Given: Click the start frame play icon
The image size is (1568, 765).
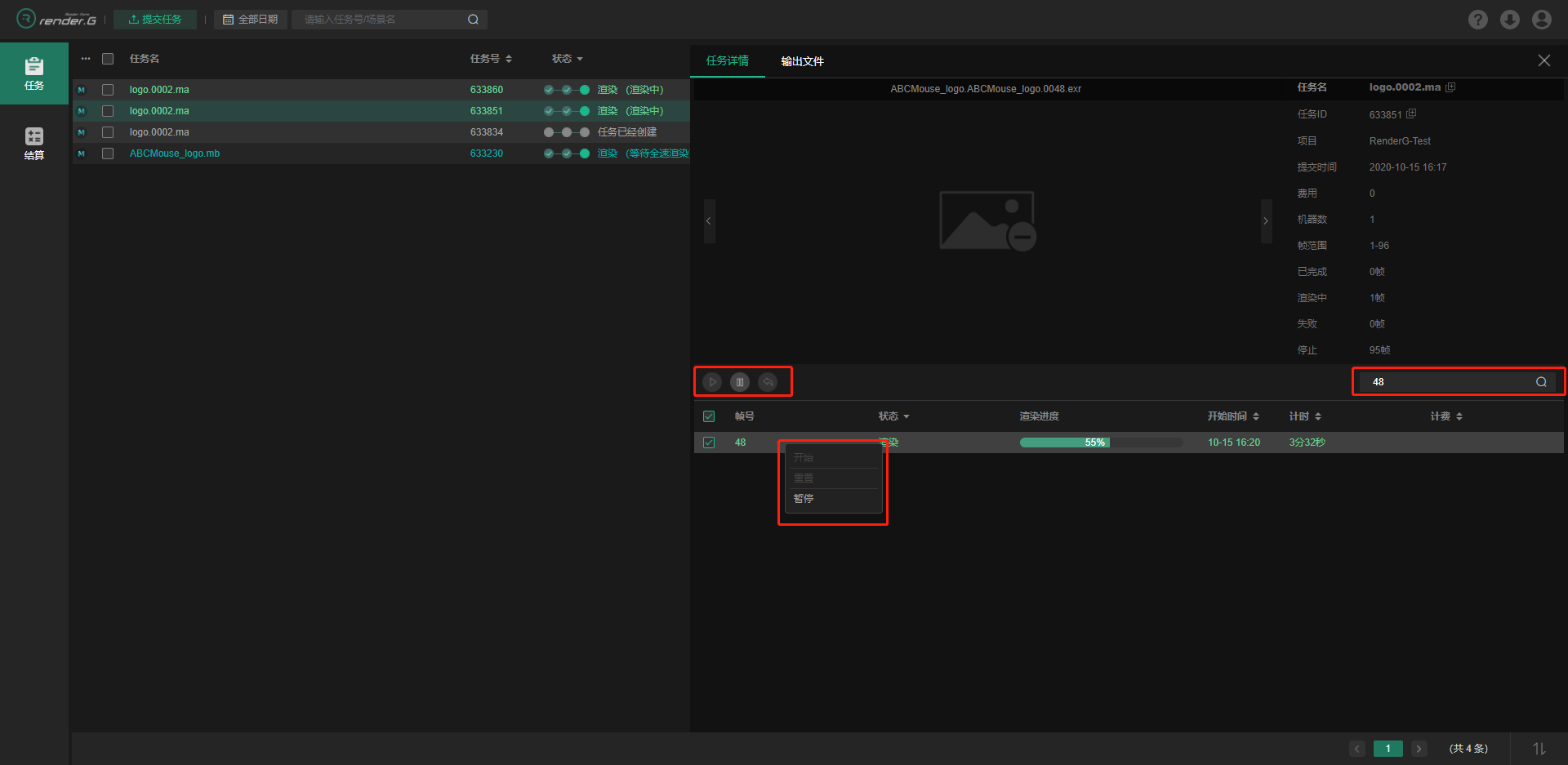Looking at the screenshot, I should 712,382.
